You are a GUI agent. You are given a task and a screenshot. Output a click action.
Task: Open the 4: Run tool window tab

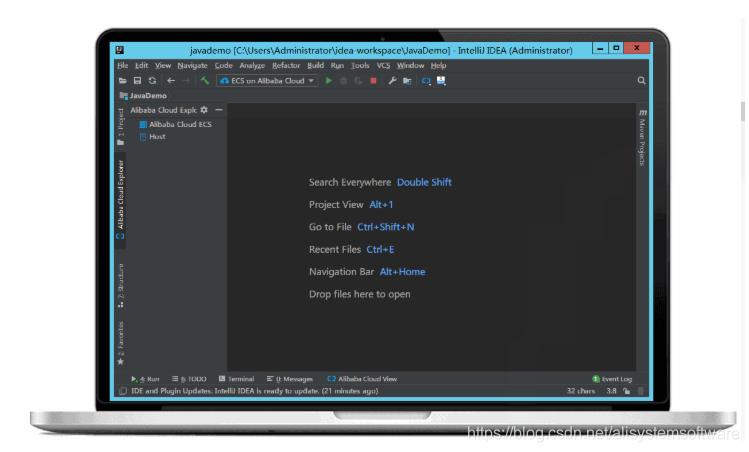(x=145, y=379)
